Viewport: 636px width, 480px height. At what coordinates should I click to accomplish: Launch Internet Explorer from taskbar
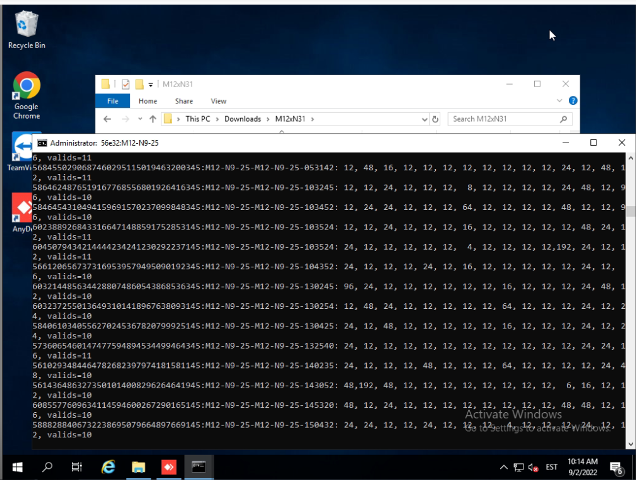coord(108,467)
